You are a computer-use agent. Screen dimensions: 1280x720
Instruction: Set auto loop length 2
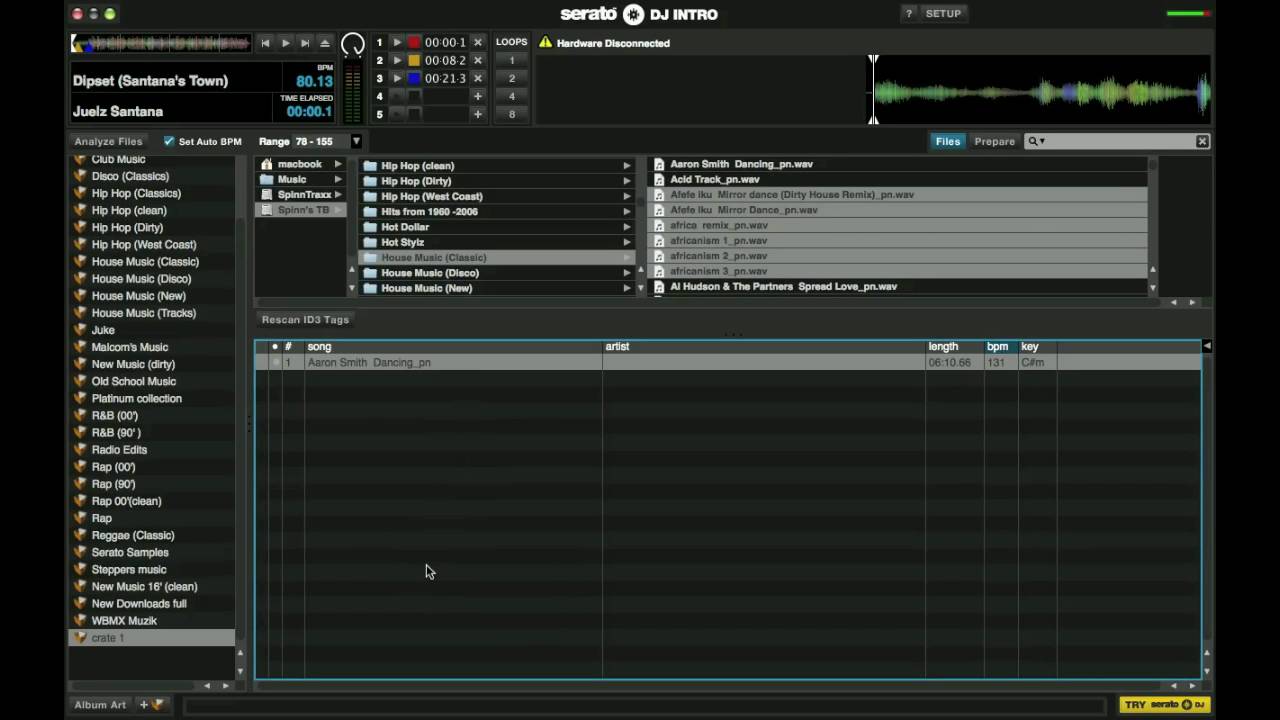pyautogui.click(x=512, y=78)
